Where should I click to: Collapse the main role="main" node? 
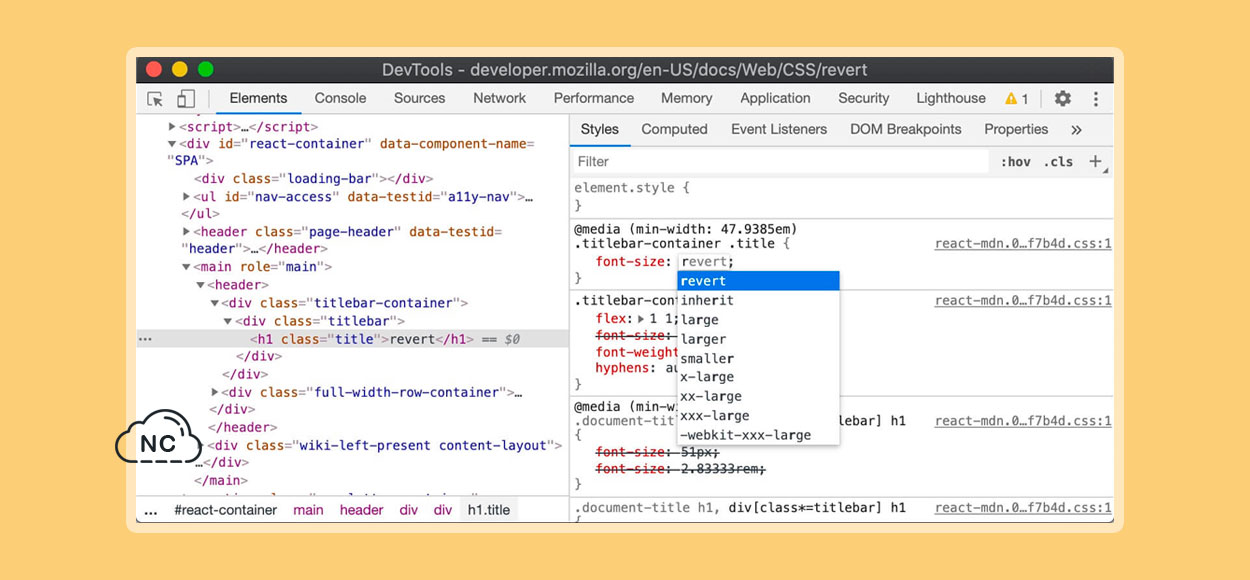186,267
